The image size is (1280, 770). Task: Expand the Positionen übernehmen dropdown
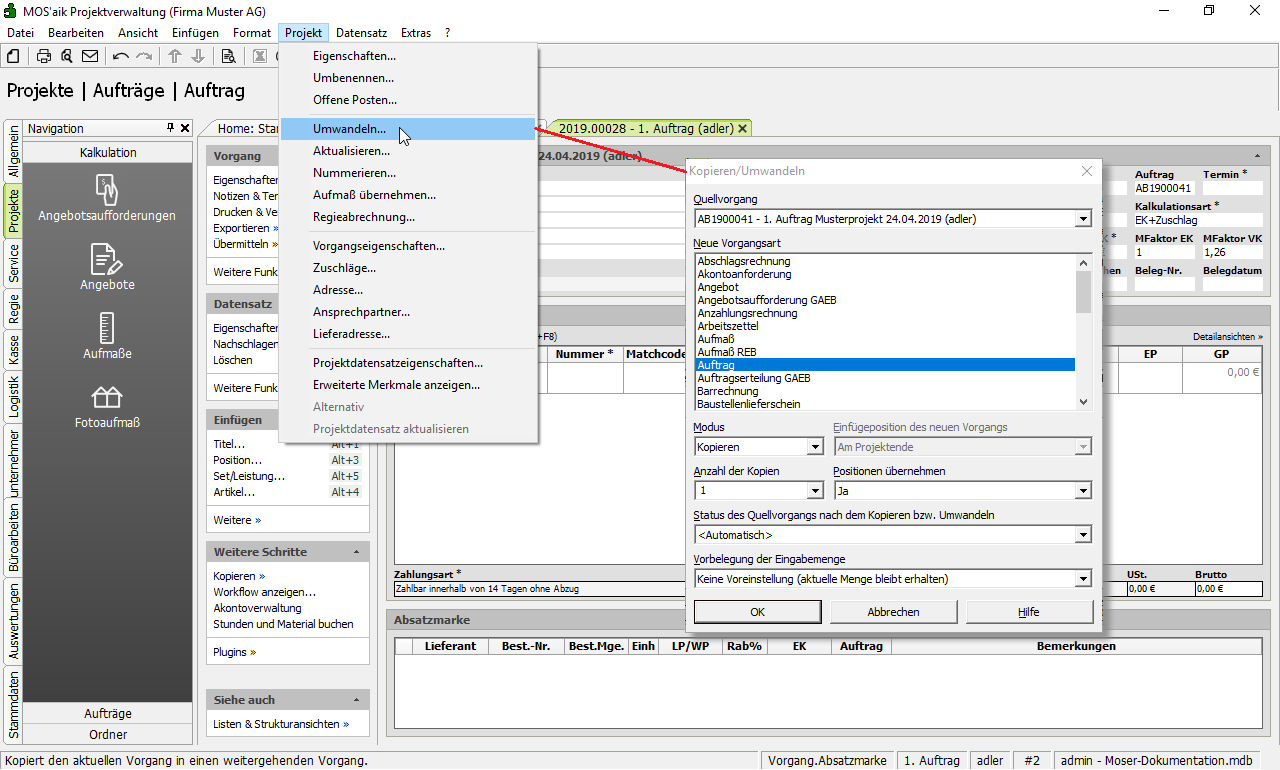[x=1083, y=491]
